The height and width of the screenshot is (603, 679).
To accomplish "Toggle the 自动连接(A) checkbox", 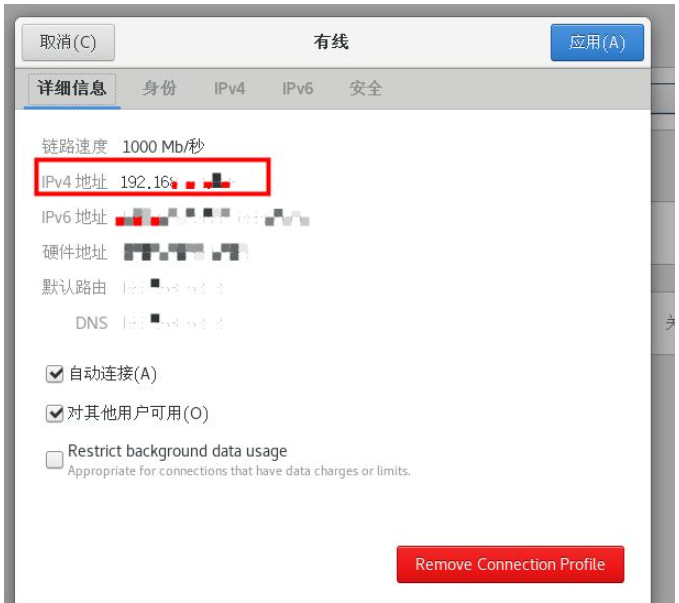I will point(55,374).
